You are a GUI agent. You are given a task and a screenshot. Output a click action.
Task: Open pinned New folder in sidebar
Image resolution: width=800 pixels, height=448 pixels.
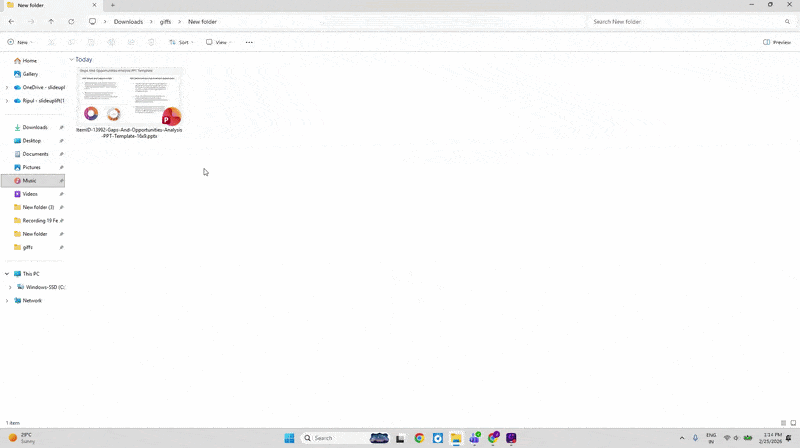pos(33,234)
